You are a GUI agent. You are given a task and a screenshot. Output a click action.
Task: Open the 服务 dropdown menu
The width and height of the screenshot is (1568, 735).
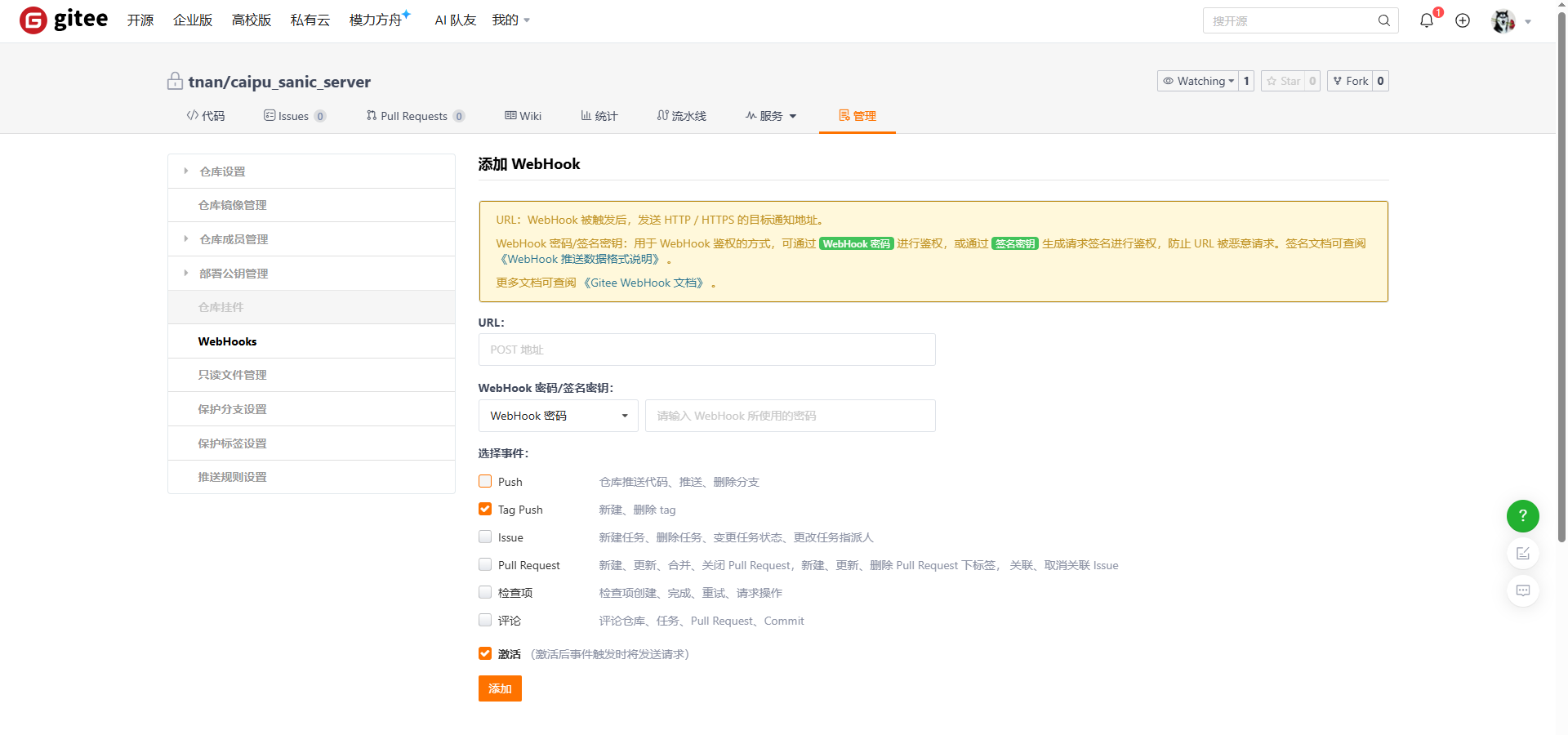(770, 116)
